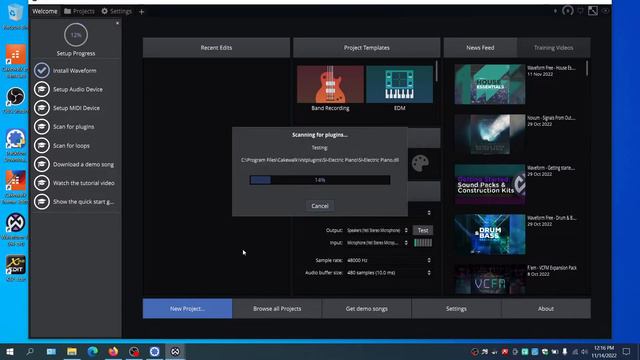
Task: Open Novum Signals news thumbnail
Action: pos(490,134)
